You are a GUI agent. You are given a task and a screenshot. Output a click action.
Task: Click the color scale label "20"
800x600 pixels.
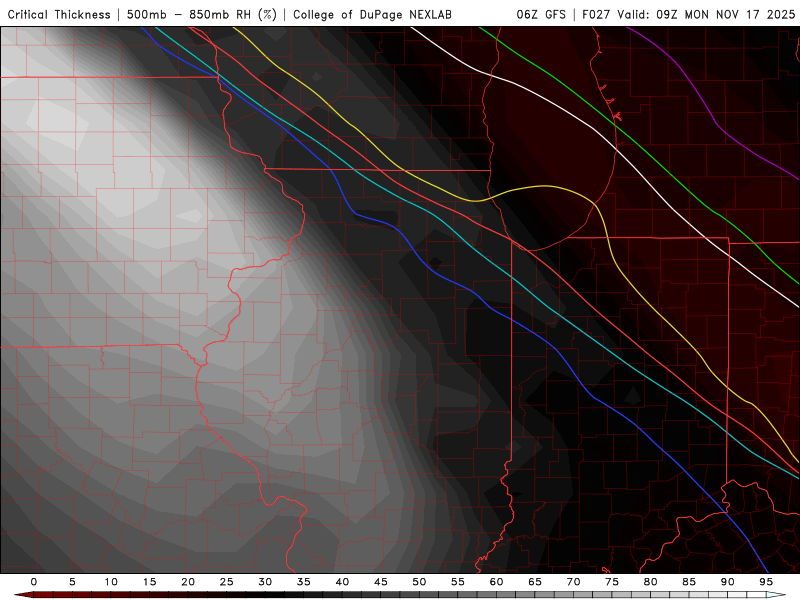point(188,582)
